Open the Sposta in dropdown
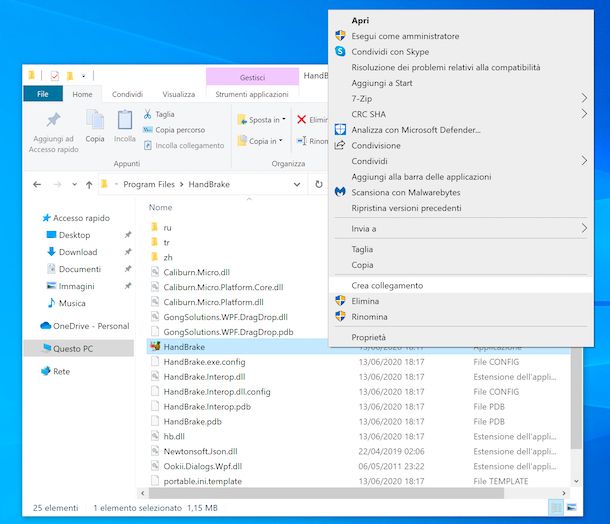The image size is (610, 524). coord(262,120)
